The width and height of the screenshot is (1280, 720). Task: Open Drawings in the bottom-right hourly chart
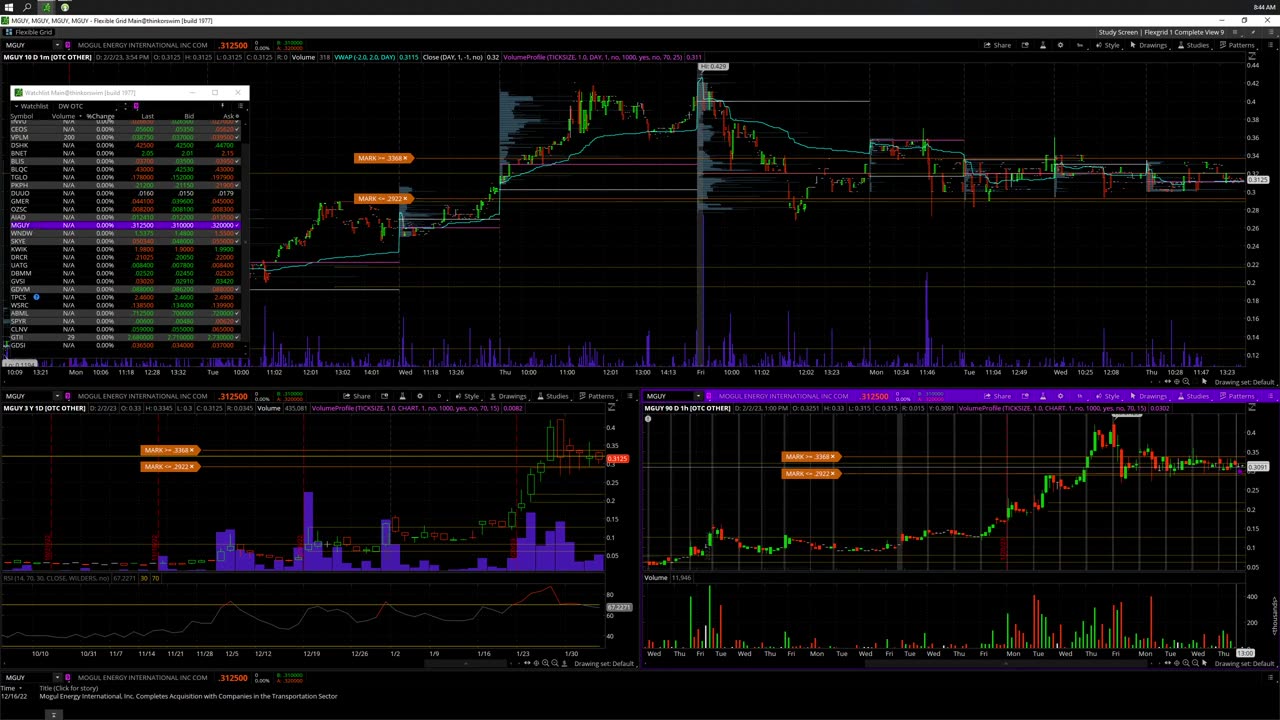[x=1148, y=396]
